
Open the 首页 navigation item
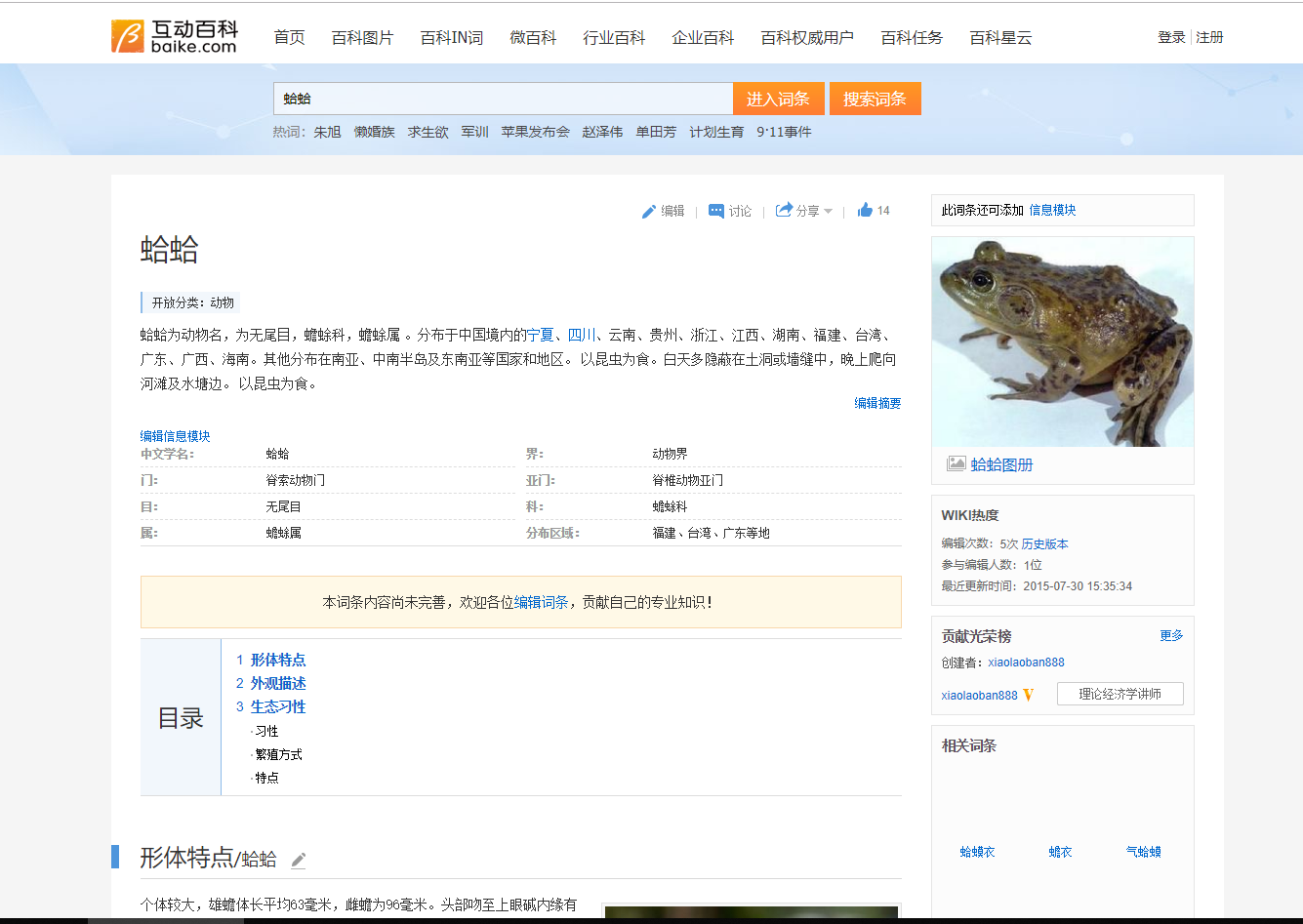point(290,37)
